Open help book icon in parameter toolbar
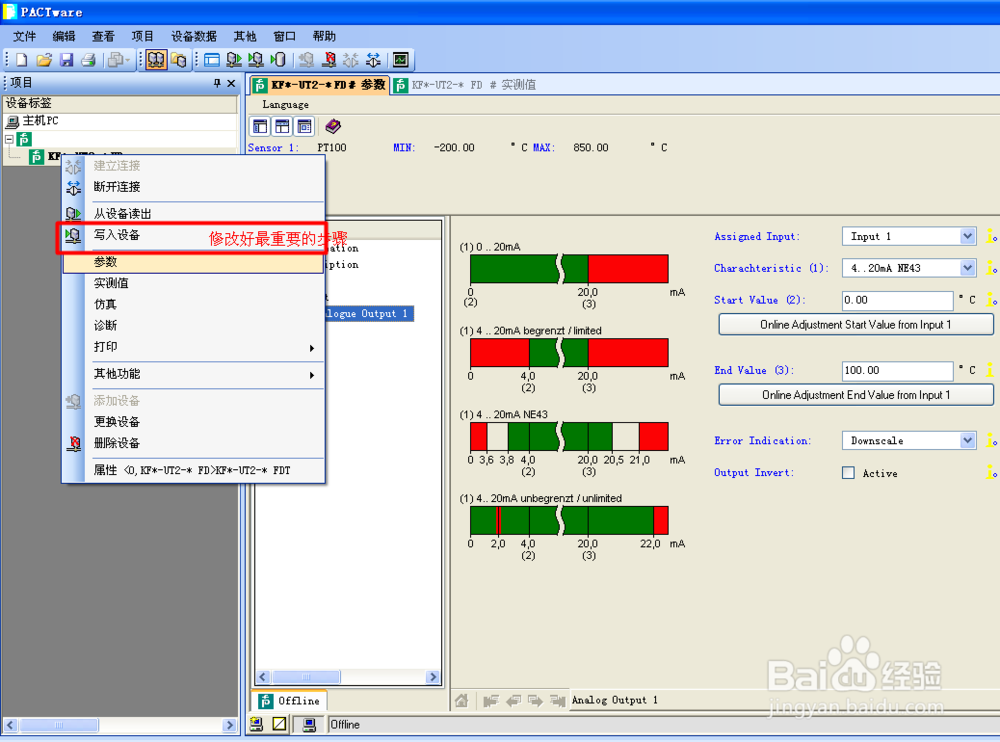1000x742 pixels. [333, 126]
